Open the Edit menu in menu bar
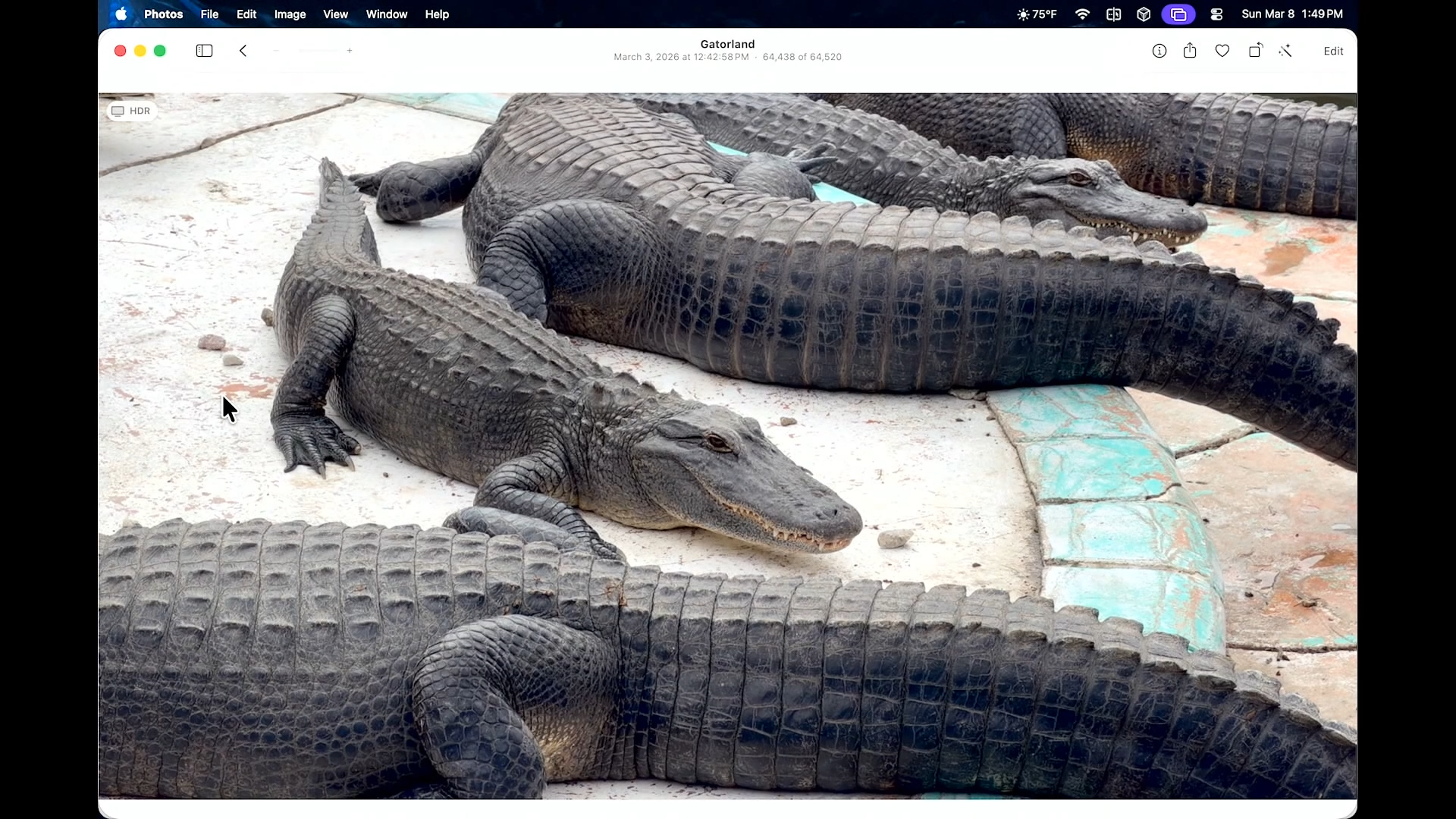Viewport: 1456px width, 819px height. coord(246,14)
